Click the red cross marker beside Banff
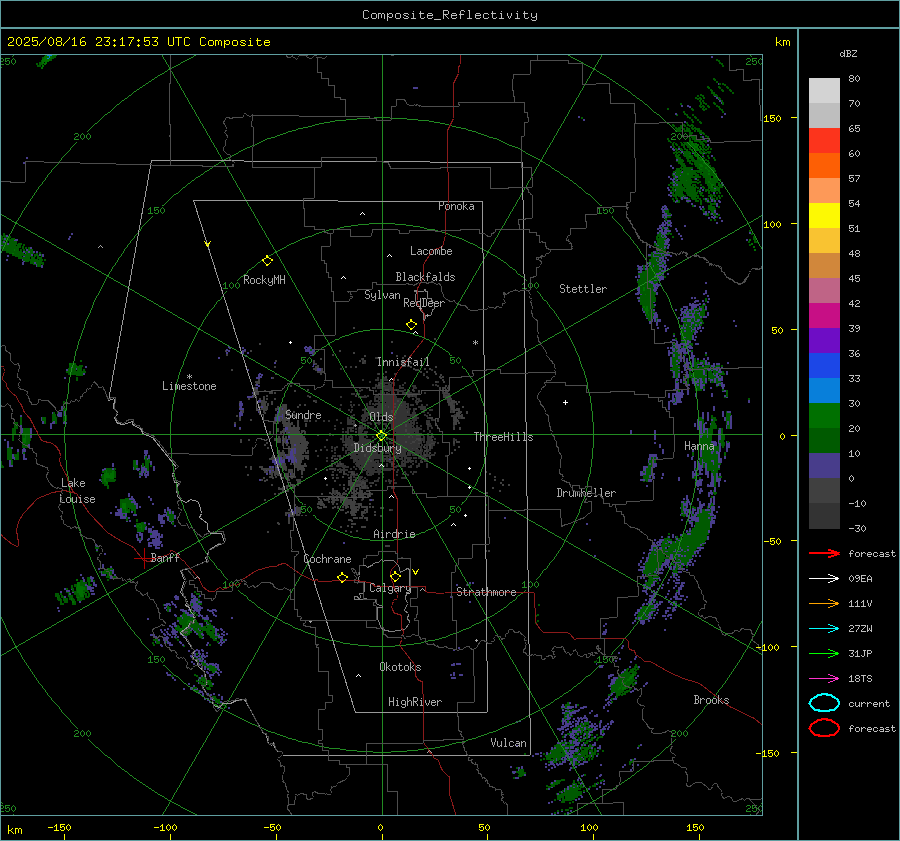 click(x=142, y=558)
